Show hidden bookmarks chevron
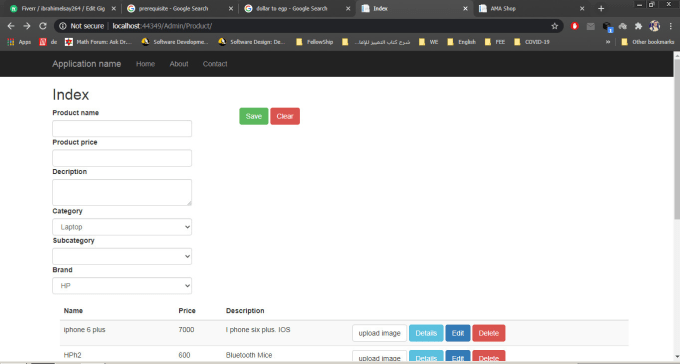Viewport: 680px width, 364px height. click(608, 42)
